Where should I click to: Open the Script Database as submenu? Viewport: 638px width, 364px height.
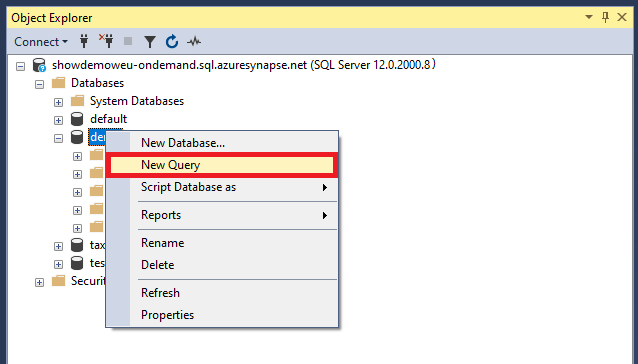coord(222,187)
